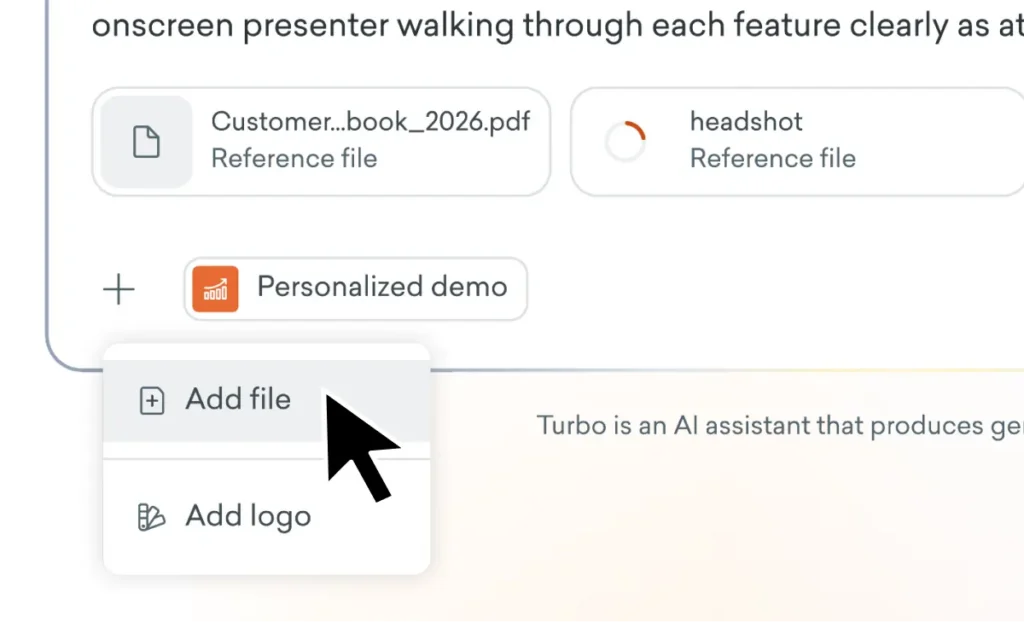Click the loading spinner on headshot attachment

625,141
